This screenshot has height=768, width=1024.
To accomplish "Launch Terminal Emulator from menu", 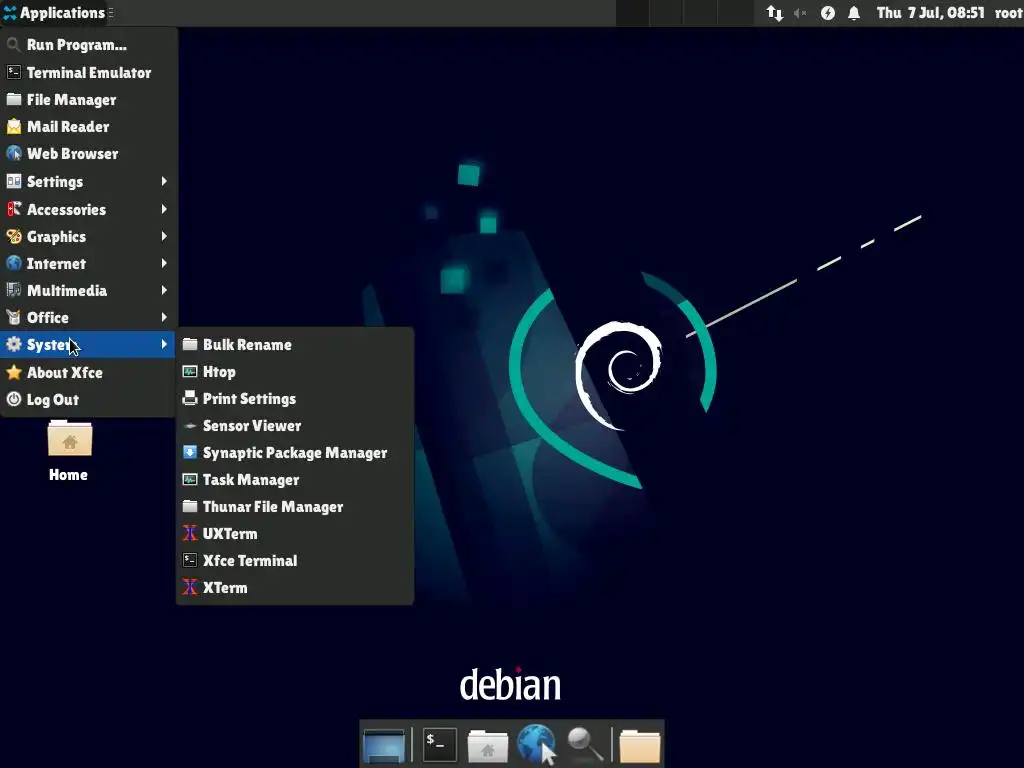I will [89, 72].
